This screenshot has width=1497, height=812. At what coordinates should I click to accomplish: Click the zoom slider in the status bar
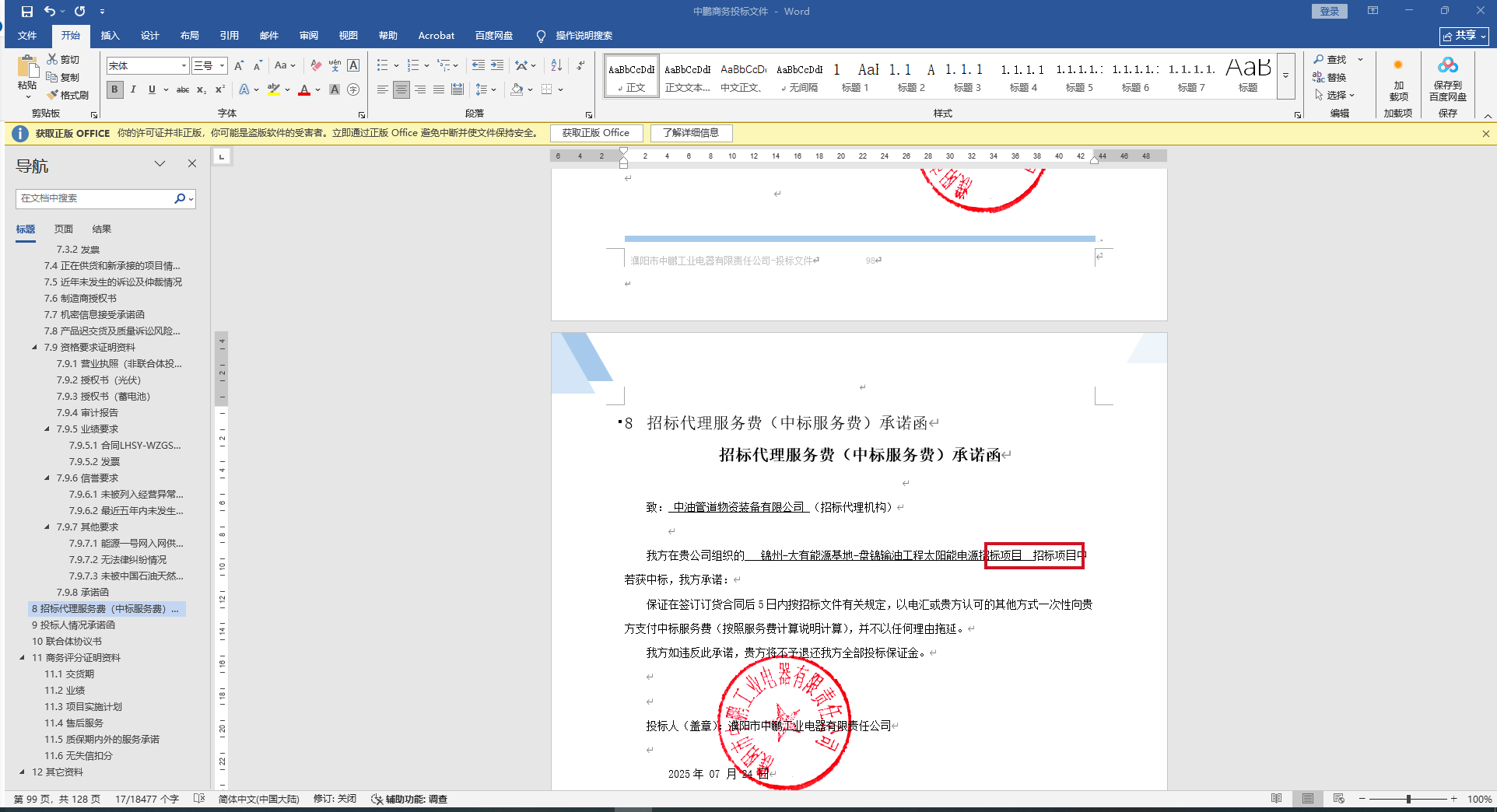tap(1408, 799)
